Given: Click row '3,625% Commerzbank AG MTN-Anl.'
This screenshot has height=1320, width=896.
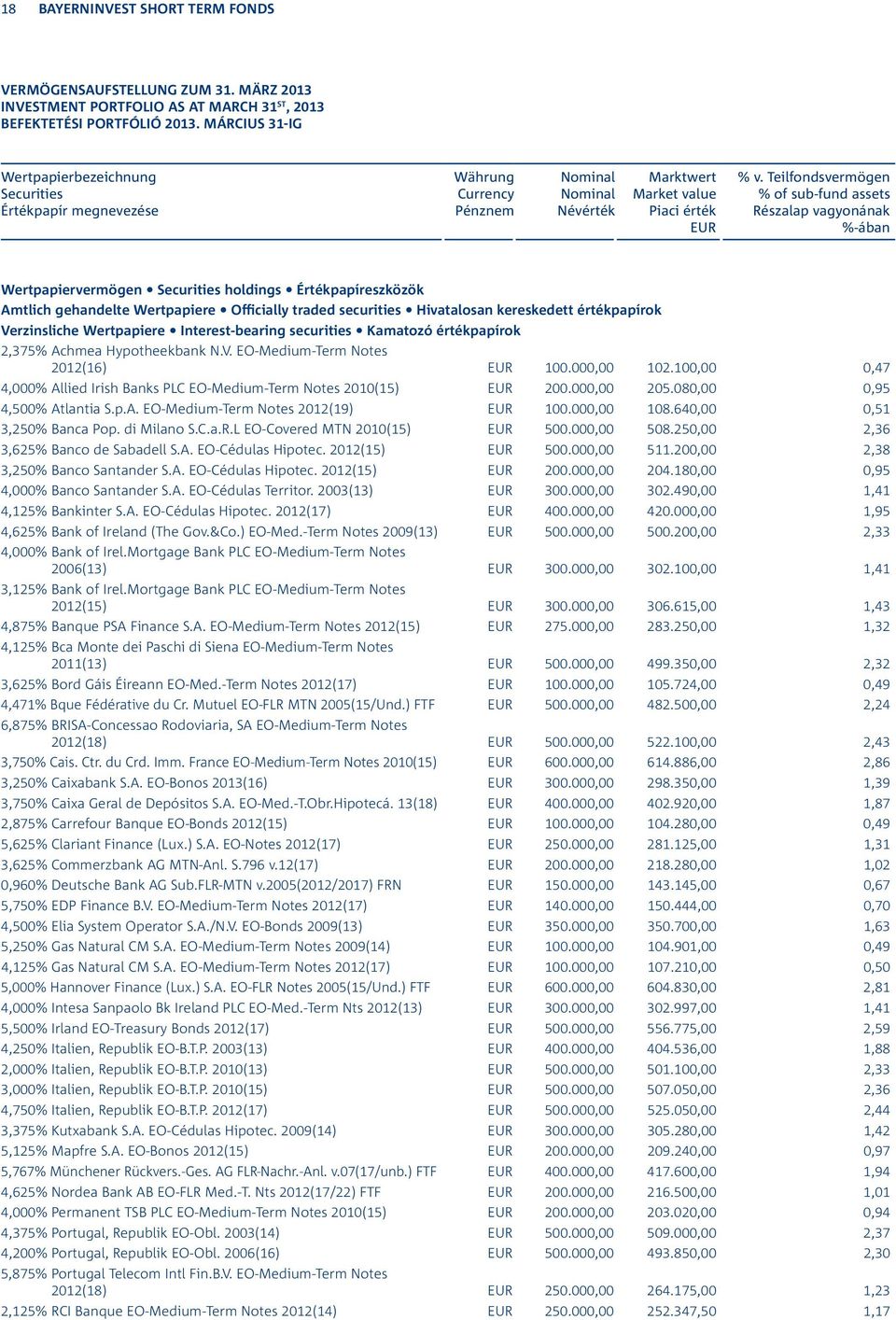Looking at the screenshot, I should pos(445,865).
